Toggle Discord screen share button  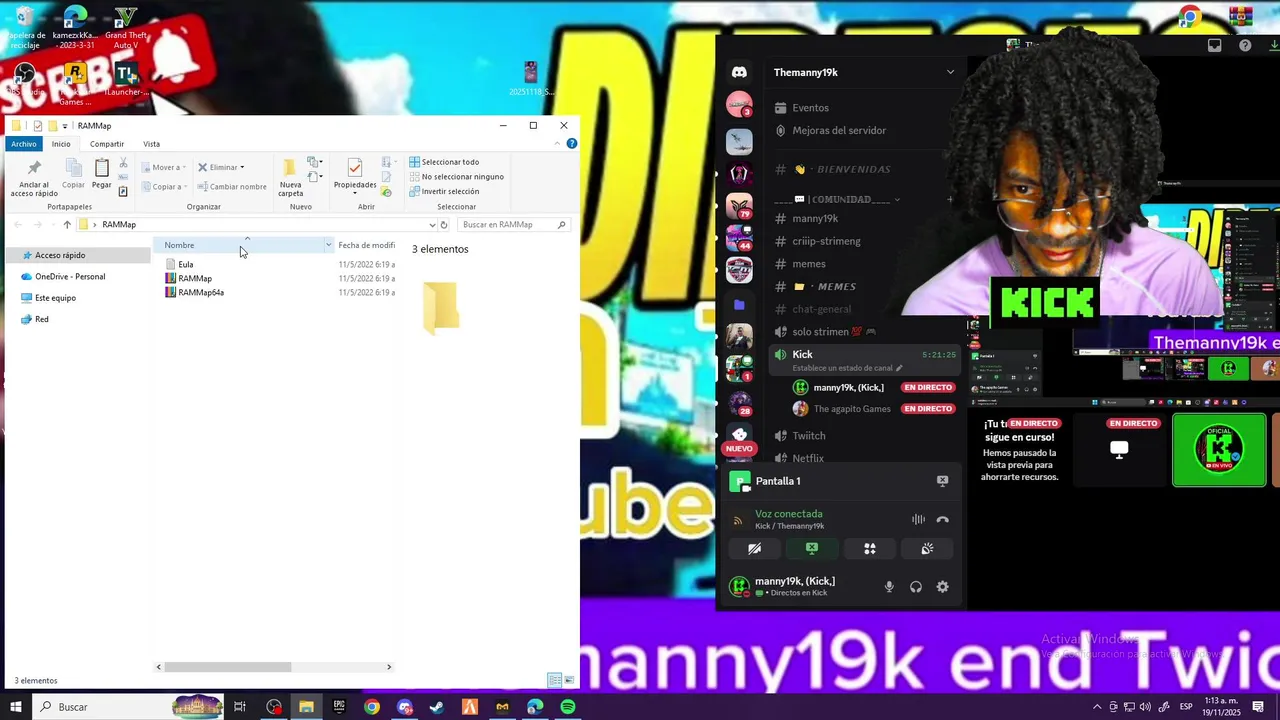(x=812, y=549)
